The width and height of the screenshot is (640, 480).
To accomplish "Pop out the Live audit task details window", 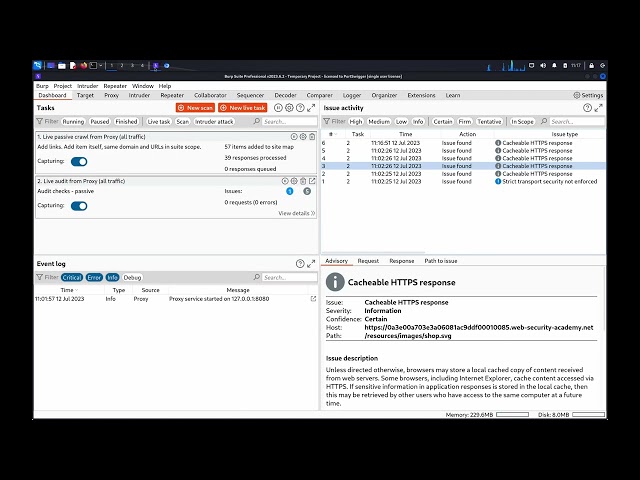I will (312, 181).
